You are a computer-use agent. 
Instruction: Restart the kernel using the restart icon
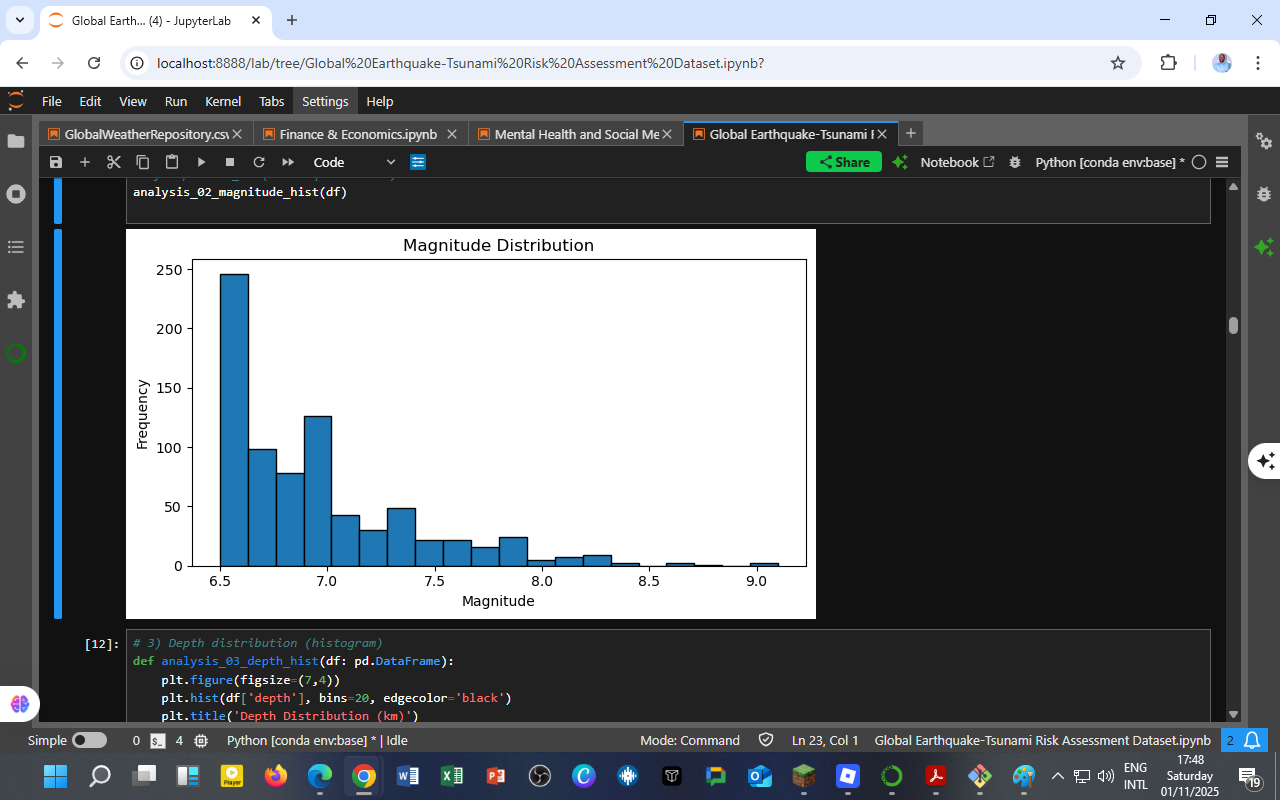pos(258,161)
